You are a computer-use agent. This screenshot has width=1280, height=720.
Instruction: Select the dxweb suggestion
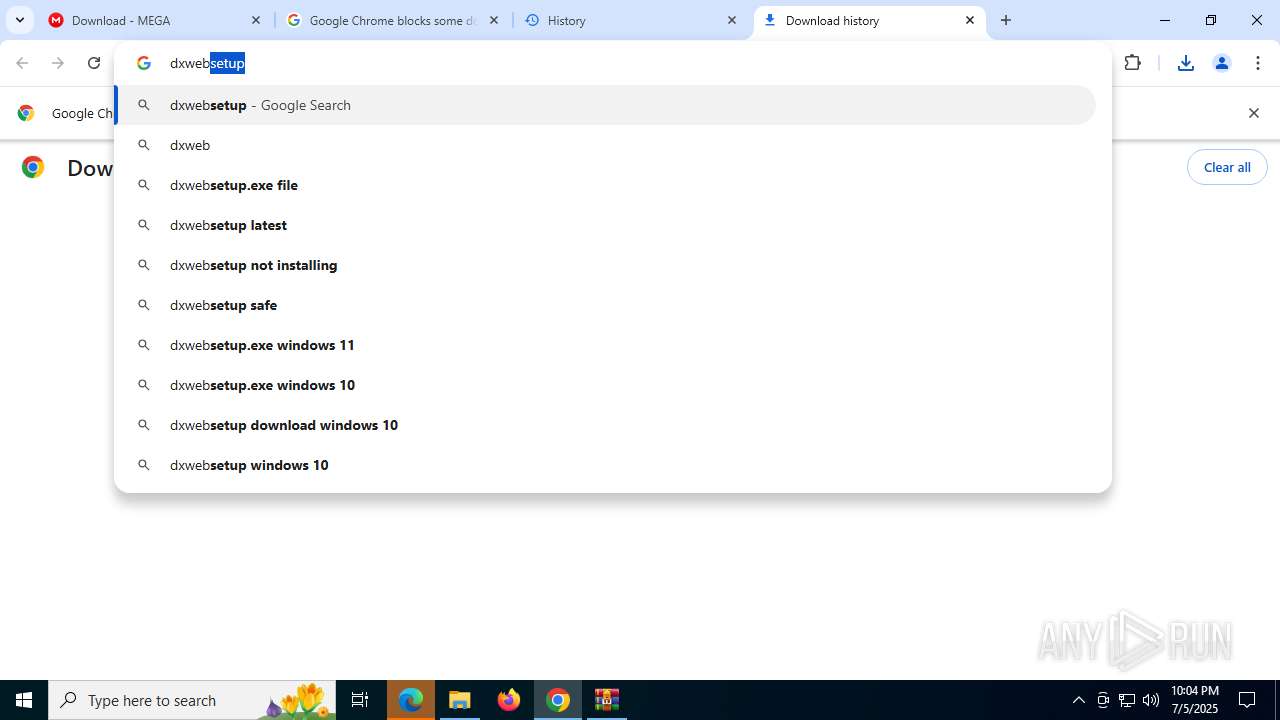tap(605, 145)
